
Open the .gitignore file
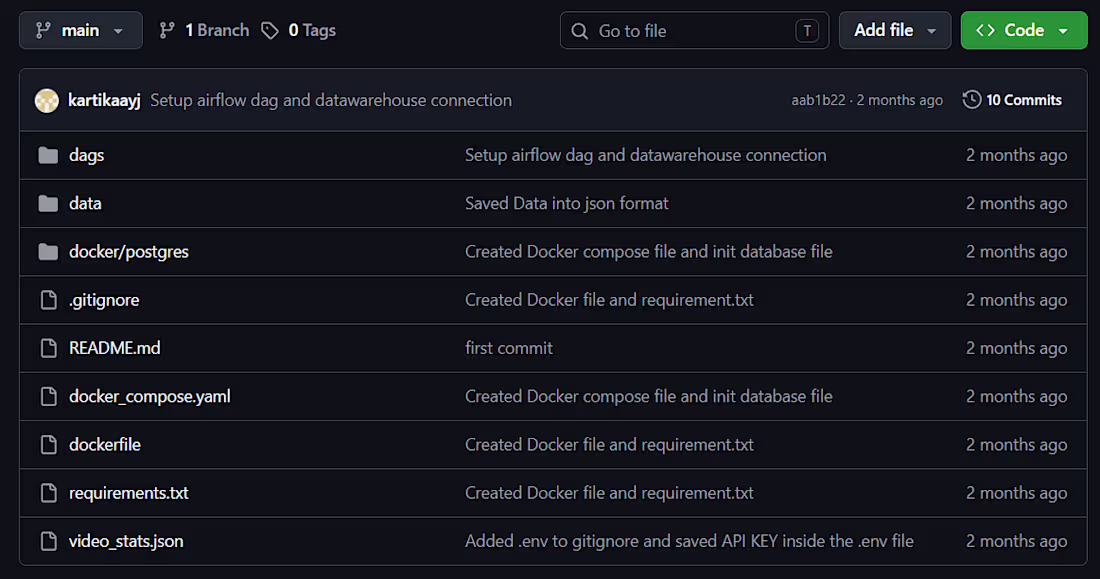pyautogui.click(x=104, y=300)
